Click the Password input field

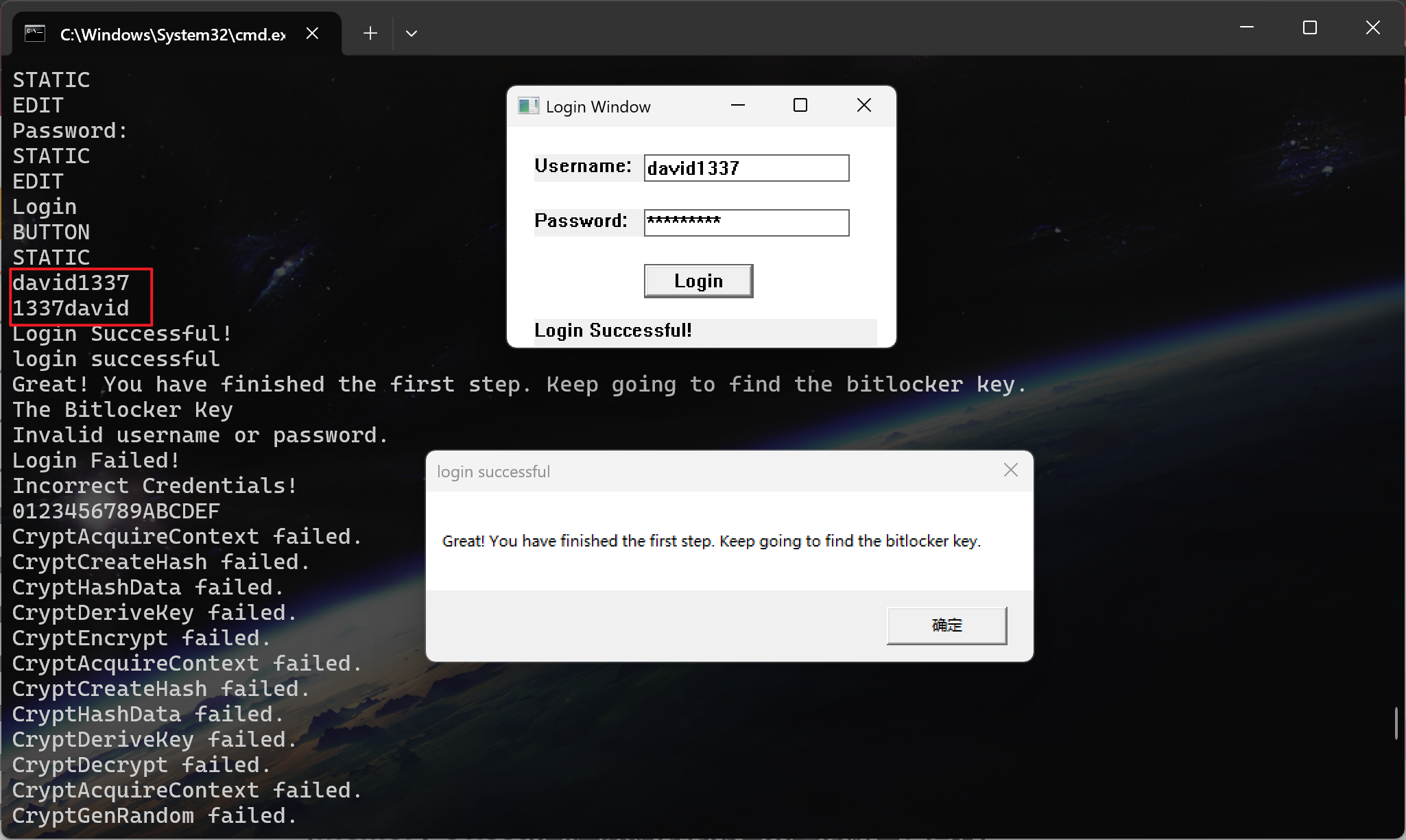(x=746, y=223)
